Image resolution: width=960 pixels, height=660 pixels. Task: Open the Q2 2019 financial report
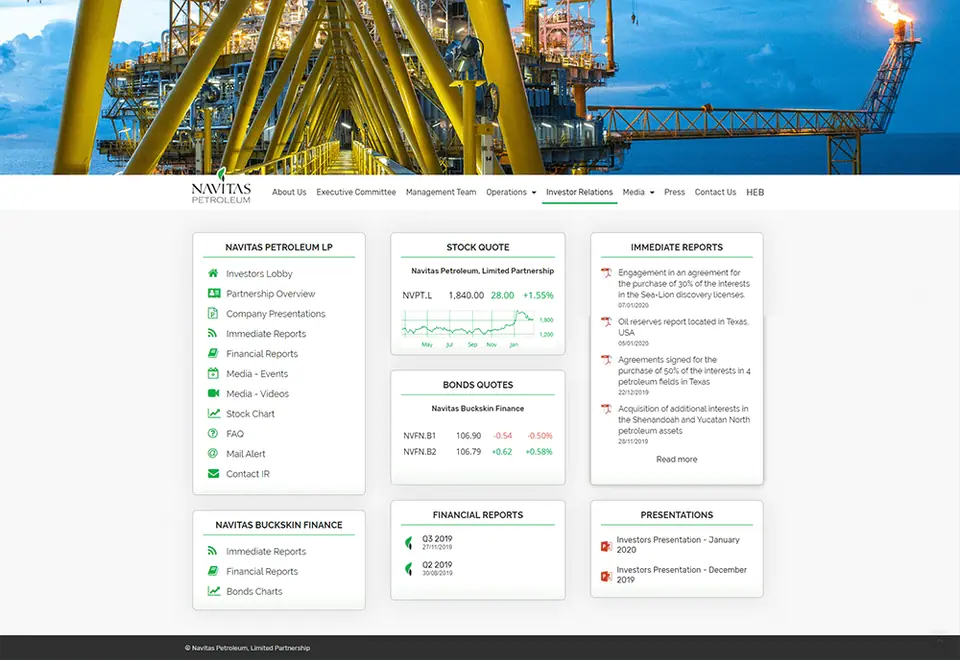tap(437, 564)
